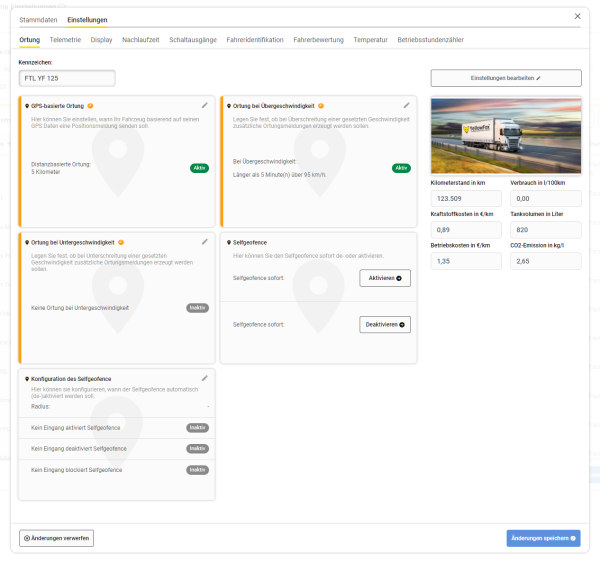This screenshot has height=562, width=600.
Task: Click info icon beside Ortung bei Übergeschwindigkeit title
Action: 322,106
